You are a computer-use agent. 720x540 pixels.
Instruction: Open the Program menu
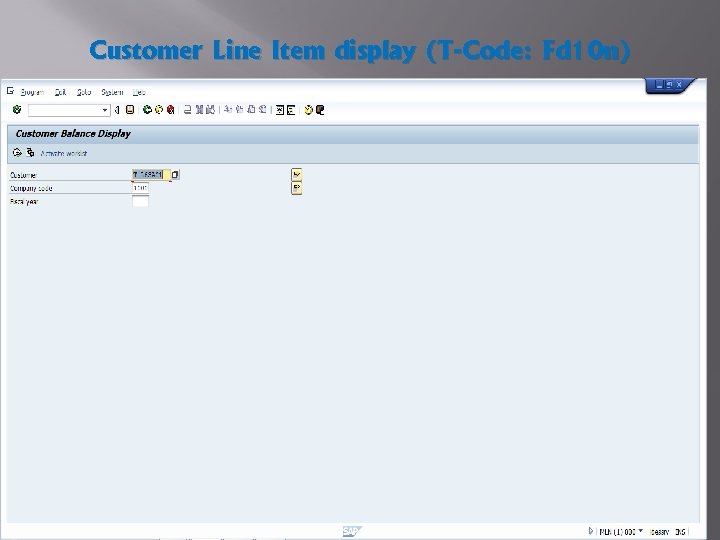[32, 92]
